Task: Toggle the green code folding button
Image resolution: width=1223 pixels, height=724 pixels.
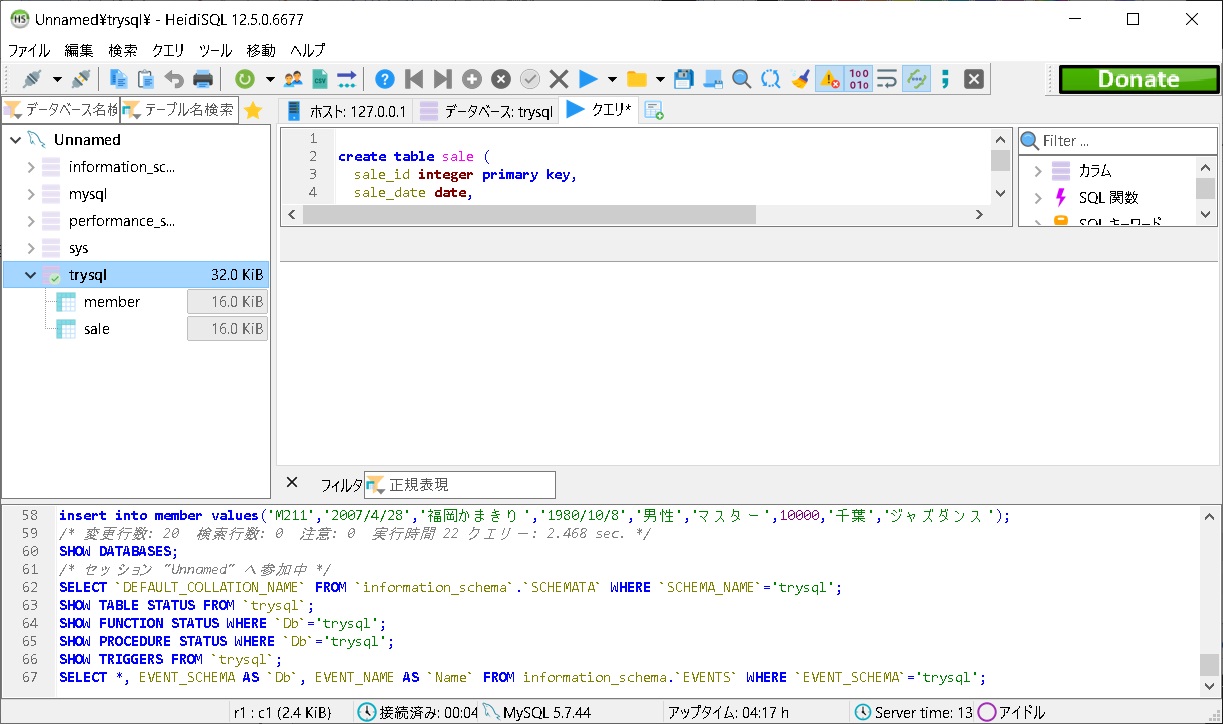Action: click(x=916, y=79)
